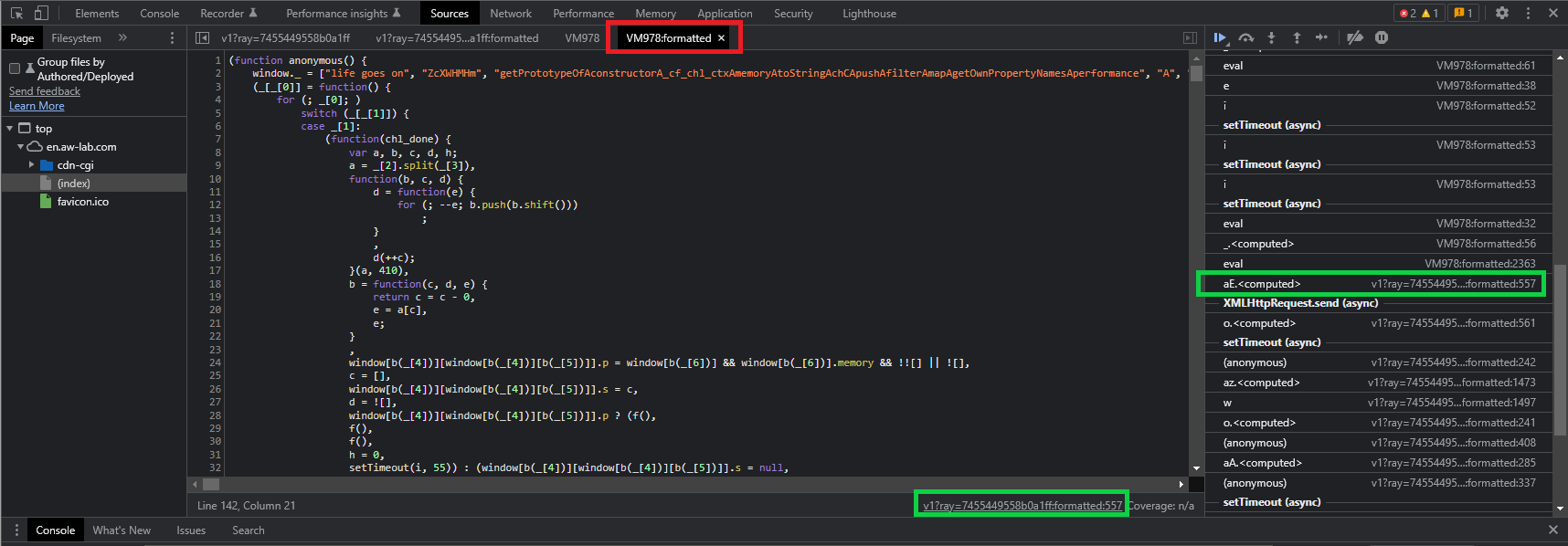Hide the navigator sidebar pane
Image resolution: width=1568 pixels, height=546 pixels.
(202, 38)
